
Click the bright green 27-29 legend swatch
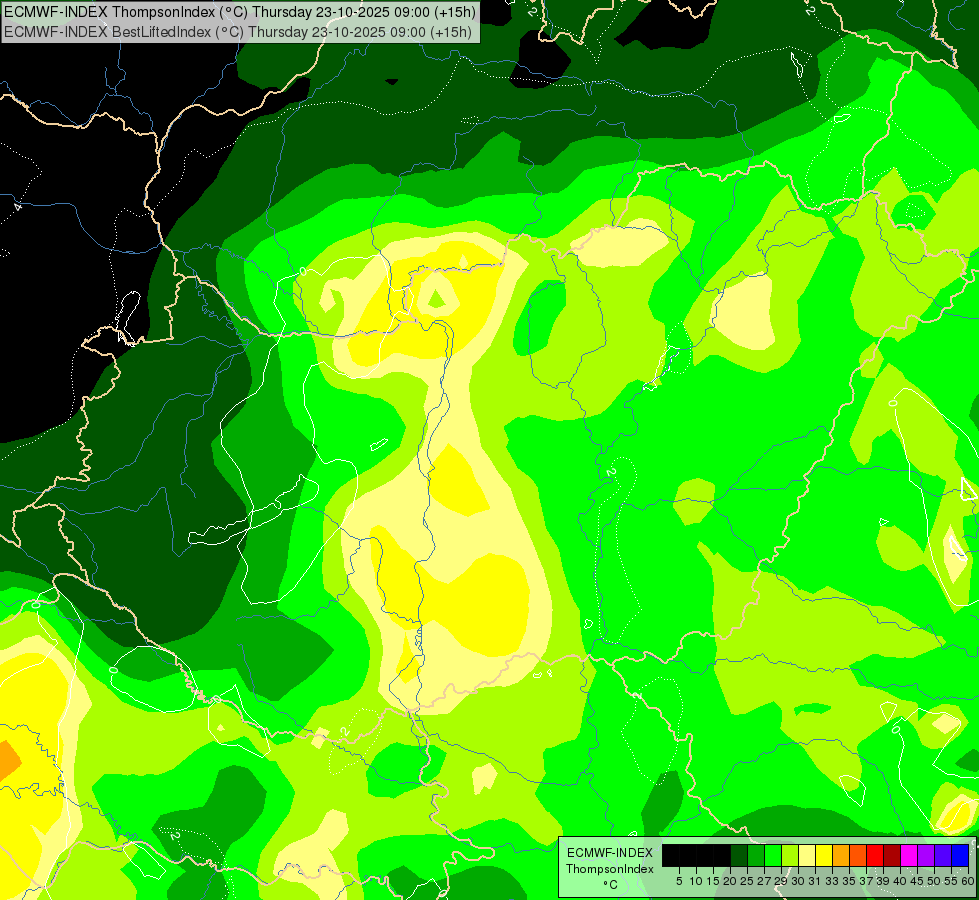pyautogui.click(x=773, y=856)
